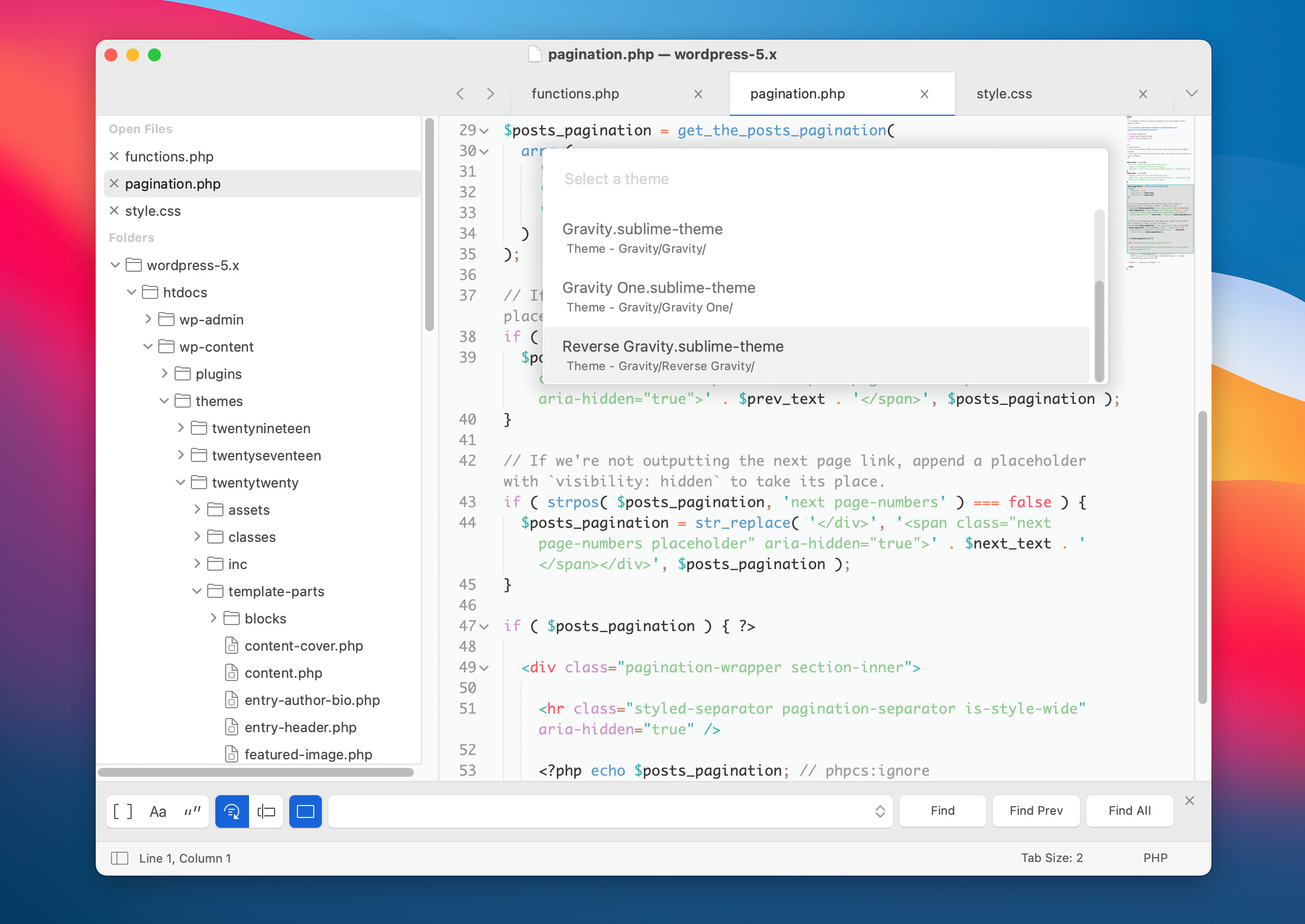The height and width of the screenshot is (924, 1305).
Task: Click the in-selection search icon
Action: click(x=266, y=811)
